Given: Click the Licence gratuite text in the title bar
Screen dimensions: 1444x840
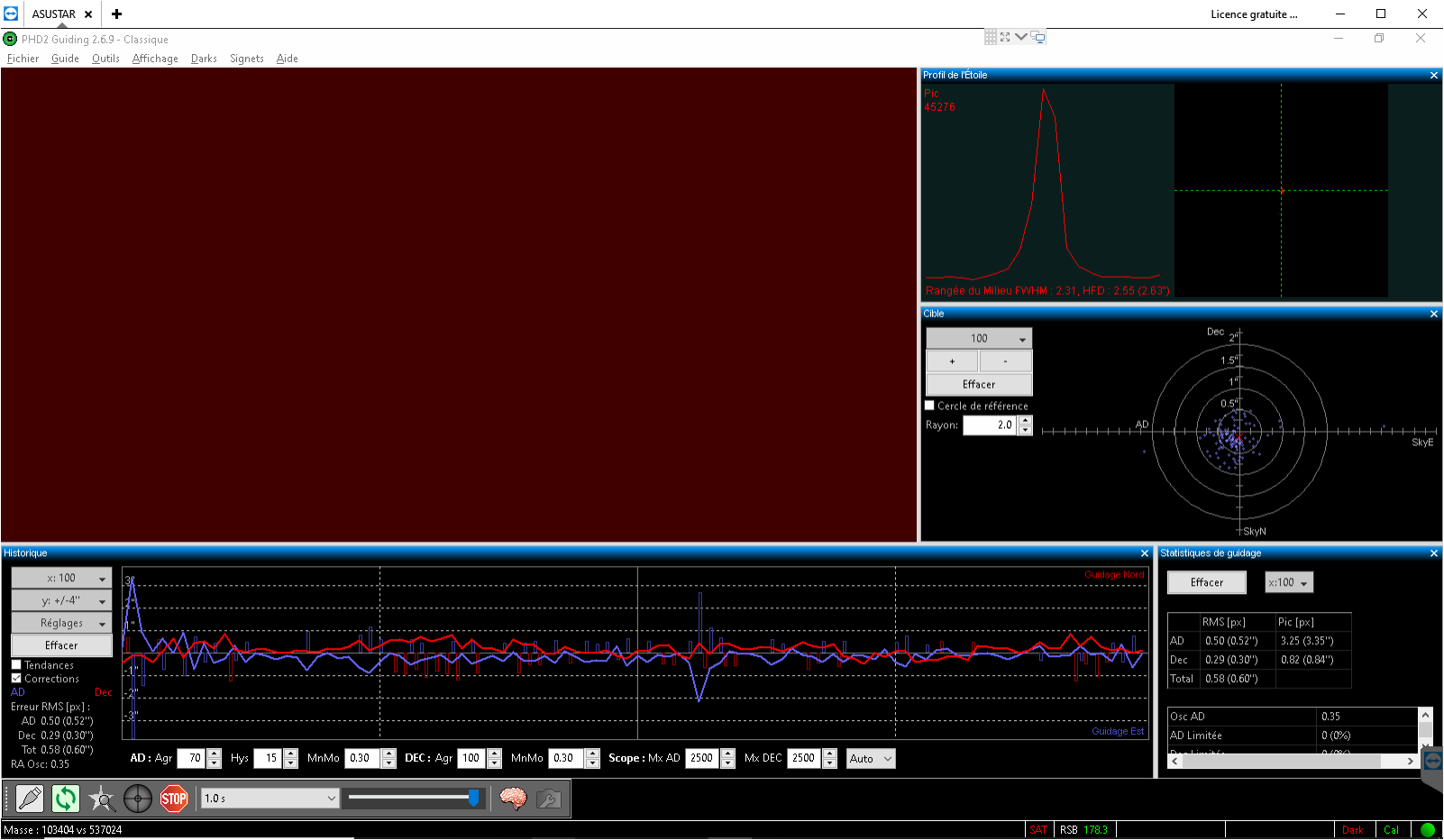Looking at the screenshot, I should (x=1254, y=14).
